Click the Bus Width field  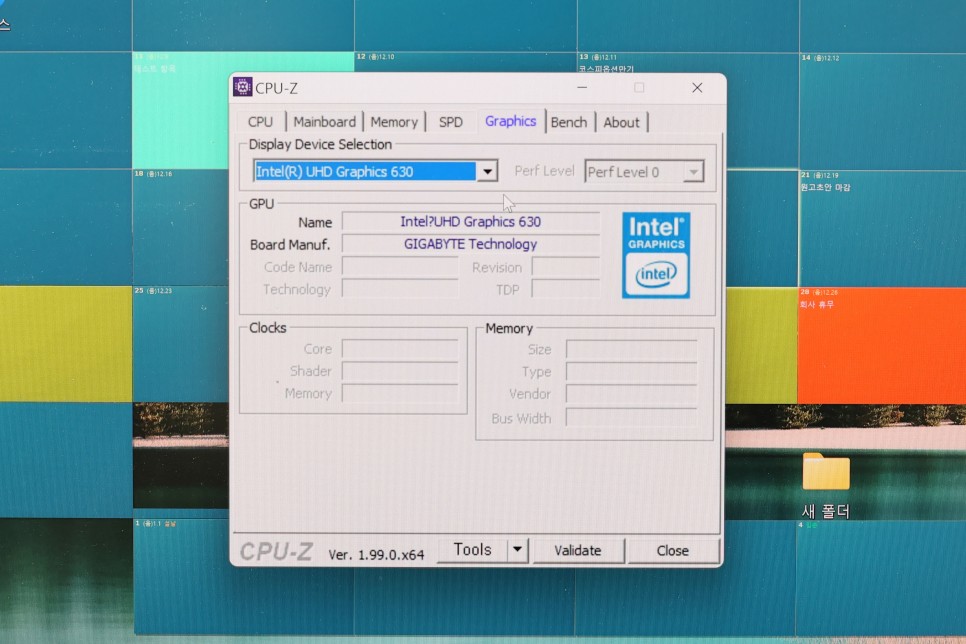tap(632, 418)
